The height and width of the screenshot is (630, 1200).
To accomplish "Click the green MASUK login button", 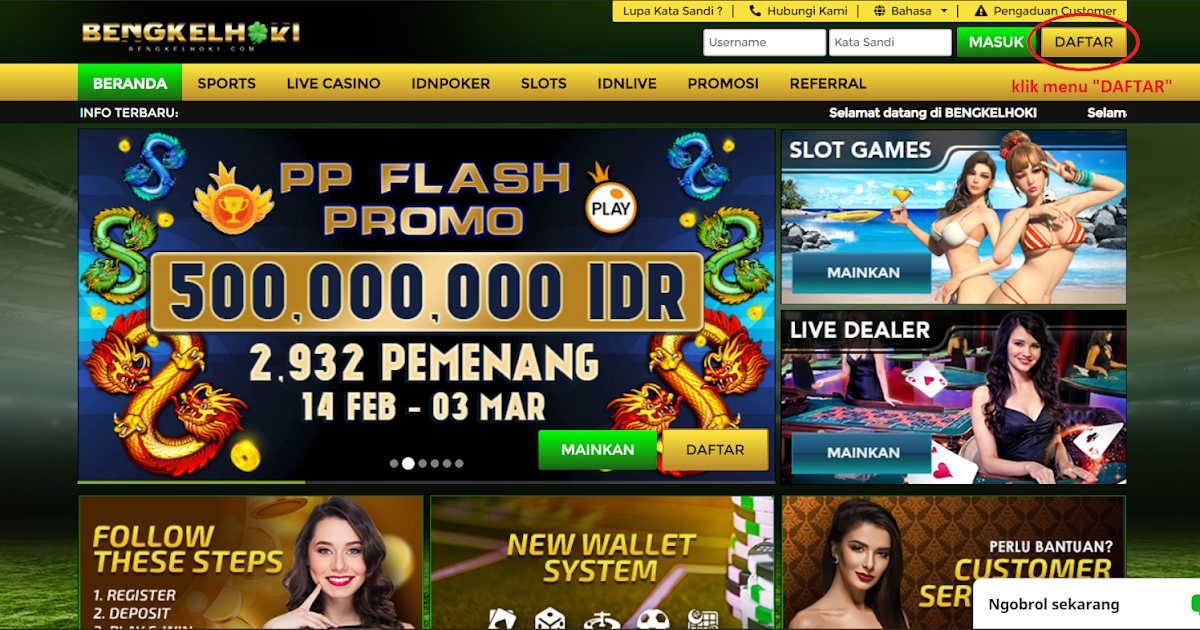I will point(996,42).
